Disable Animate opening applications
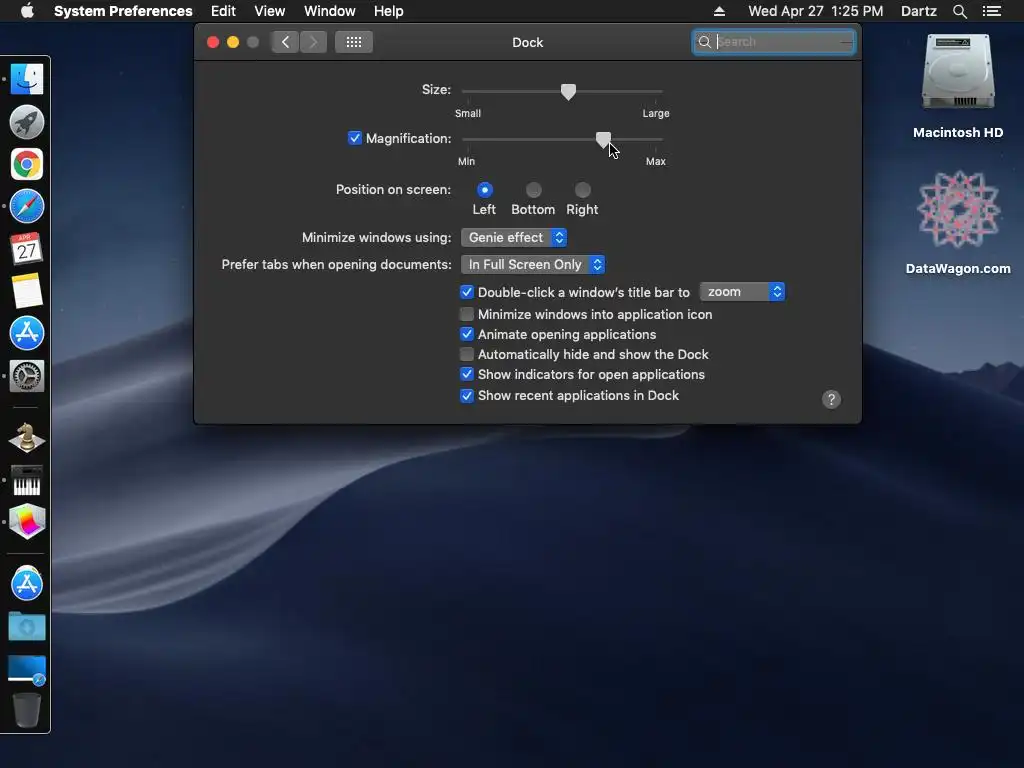Viewport: 1024px width, 768px height. tap(467, 334)
